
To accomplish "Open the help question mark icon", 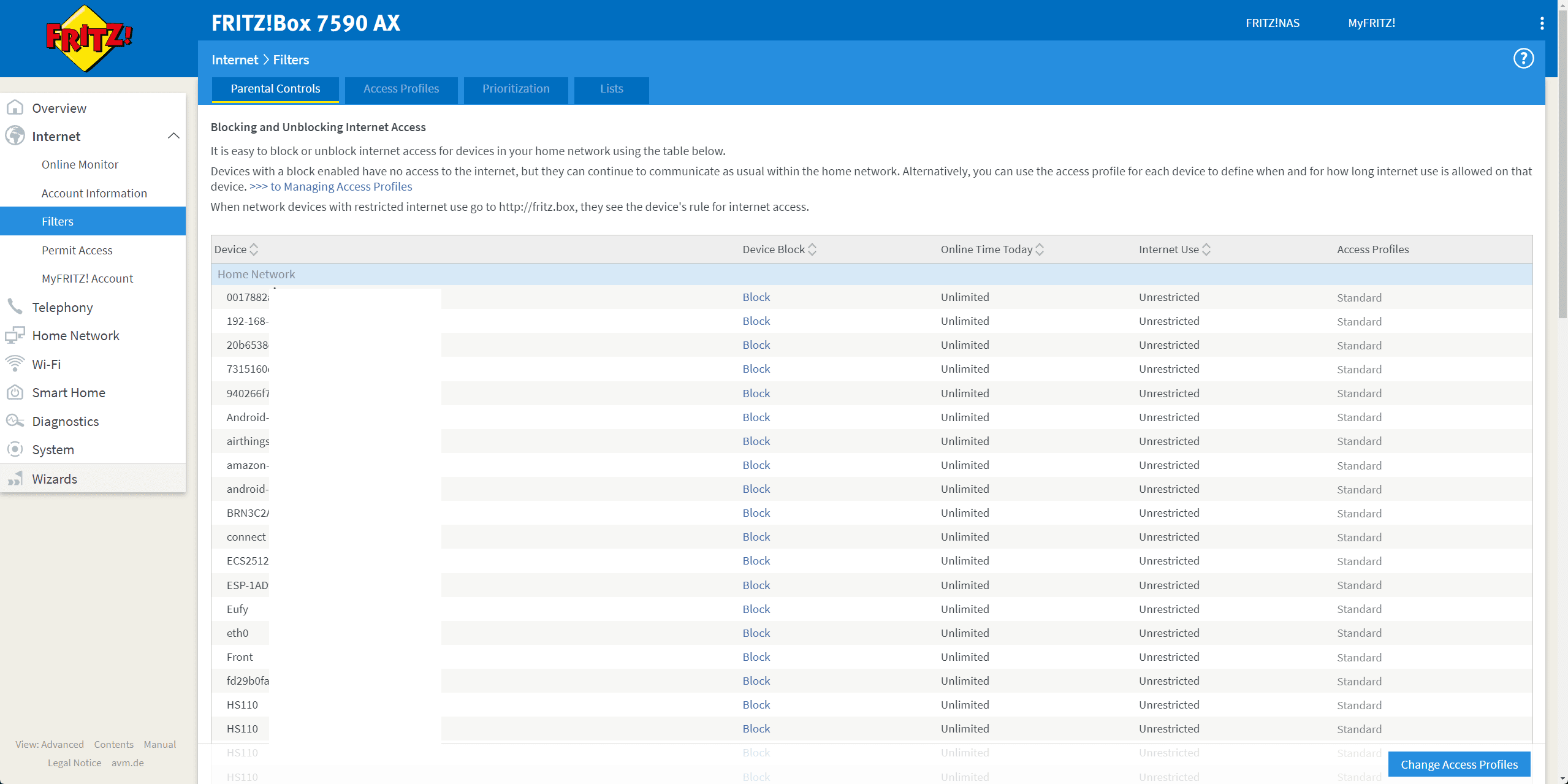I will 1523,59.
